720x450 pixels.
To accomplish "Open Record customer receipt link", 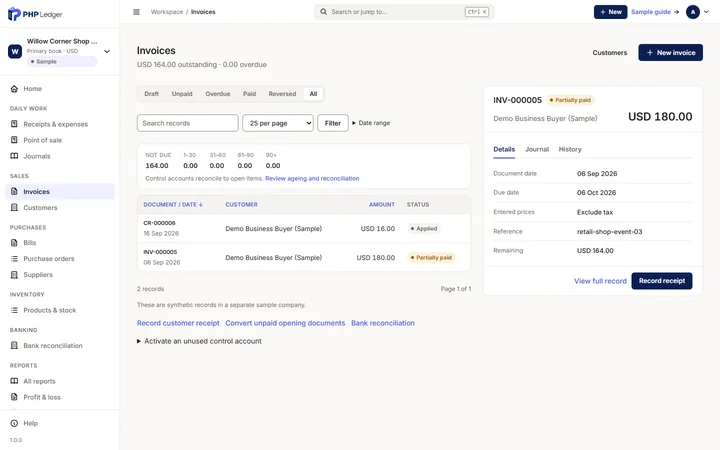I will [x=178, y=323].
